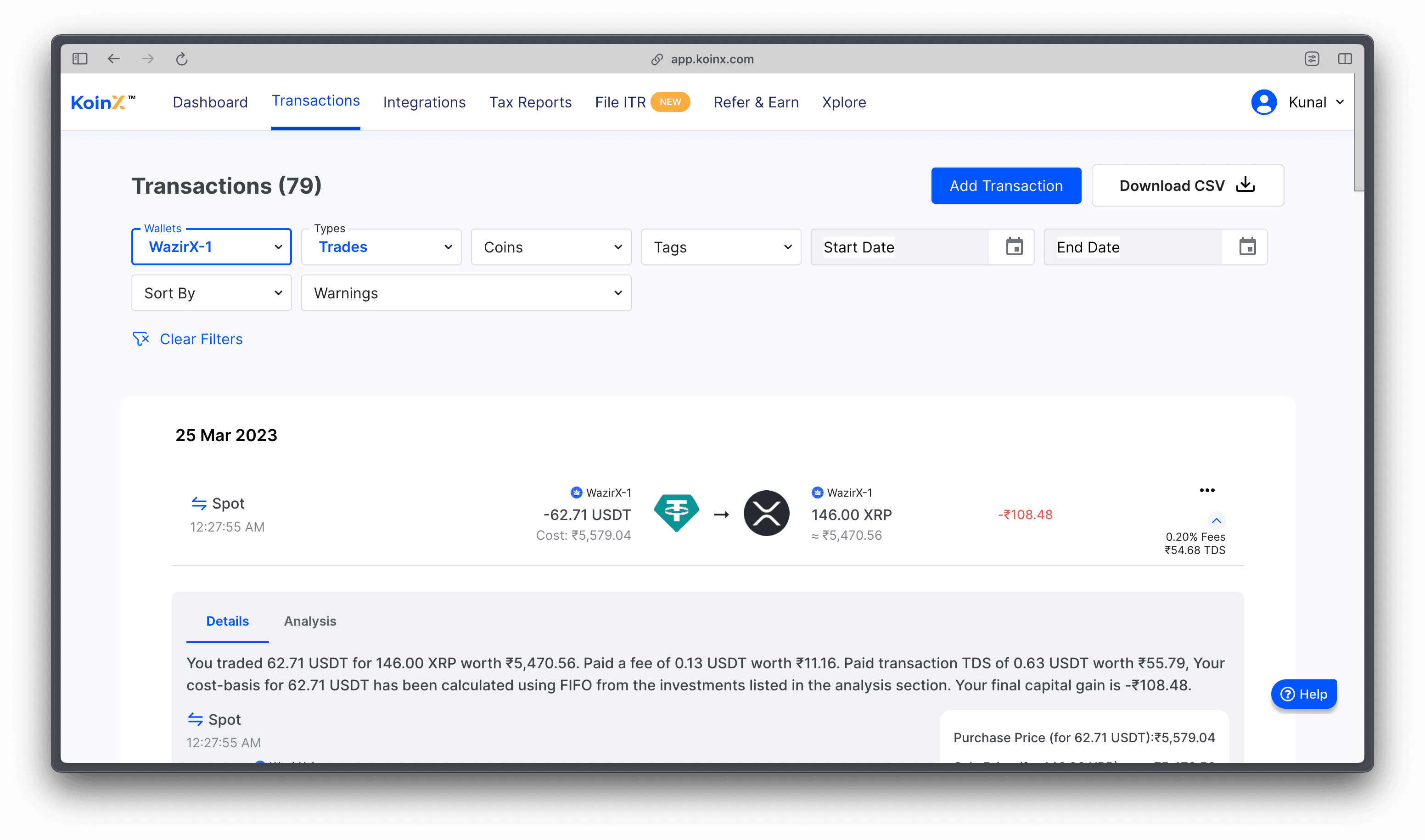The image size is (1425, 840).
Task: Click the NEW badge next to File ITR
Action: [x=670, y=102]
